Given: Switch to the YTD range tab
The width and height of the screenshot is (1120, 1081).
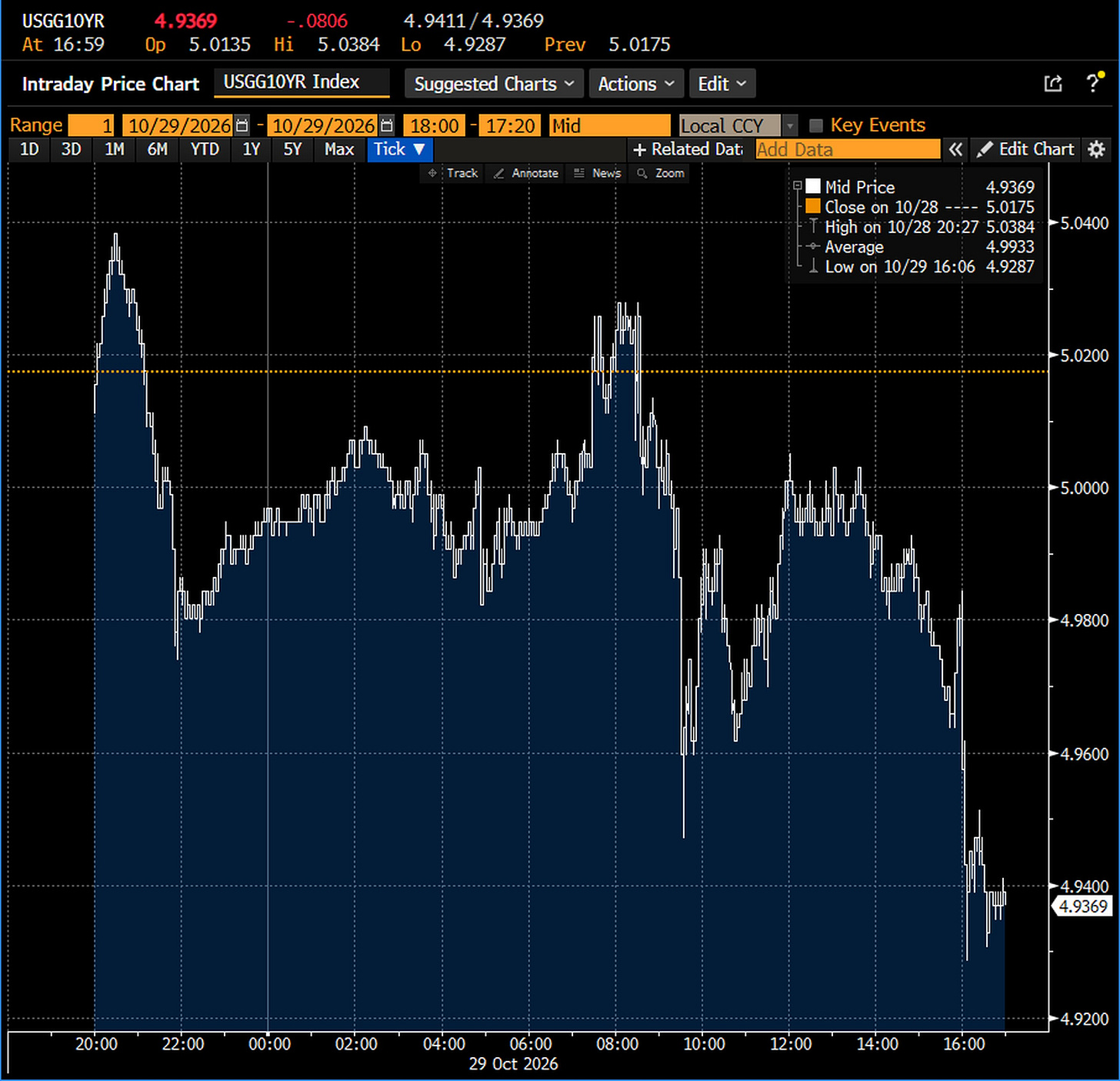Looking at the screenshot, I should click(205, 149).
